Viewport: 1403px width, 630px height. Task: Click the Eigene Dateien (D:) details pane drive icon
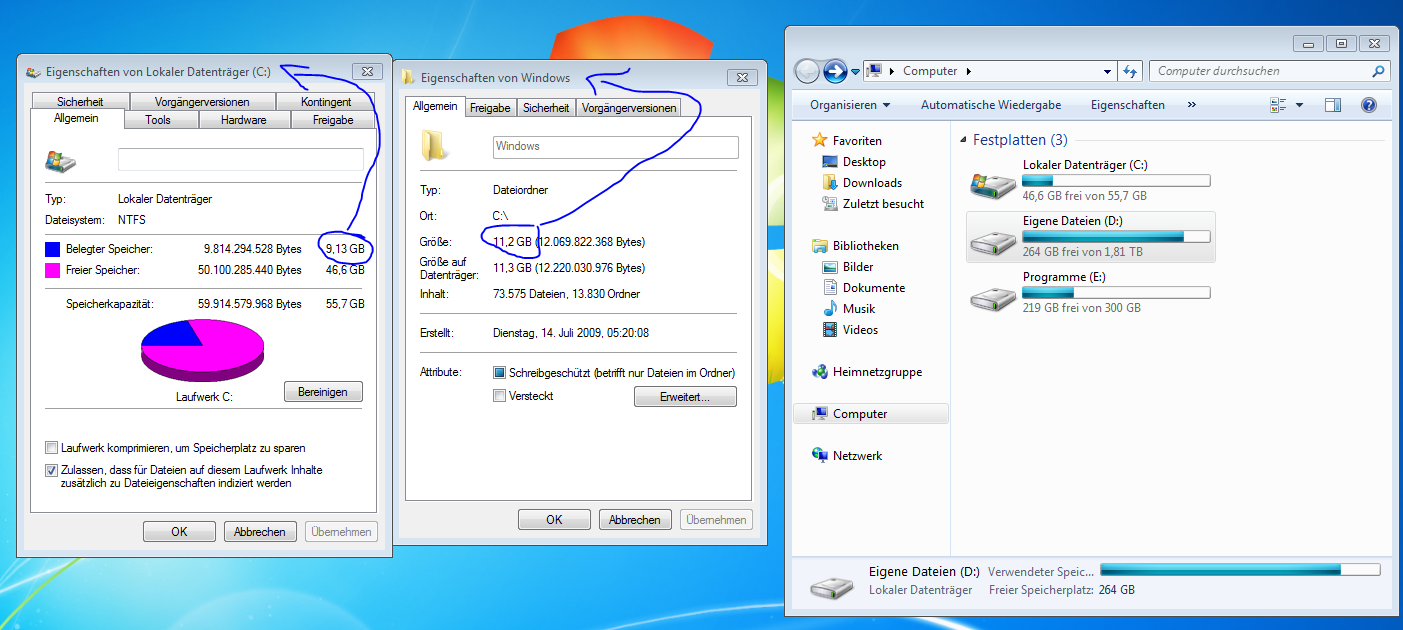point(832,587)
